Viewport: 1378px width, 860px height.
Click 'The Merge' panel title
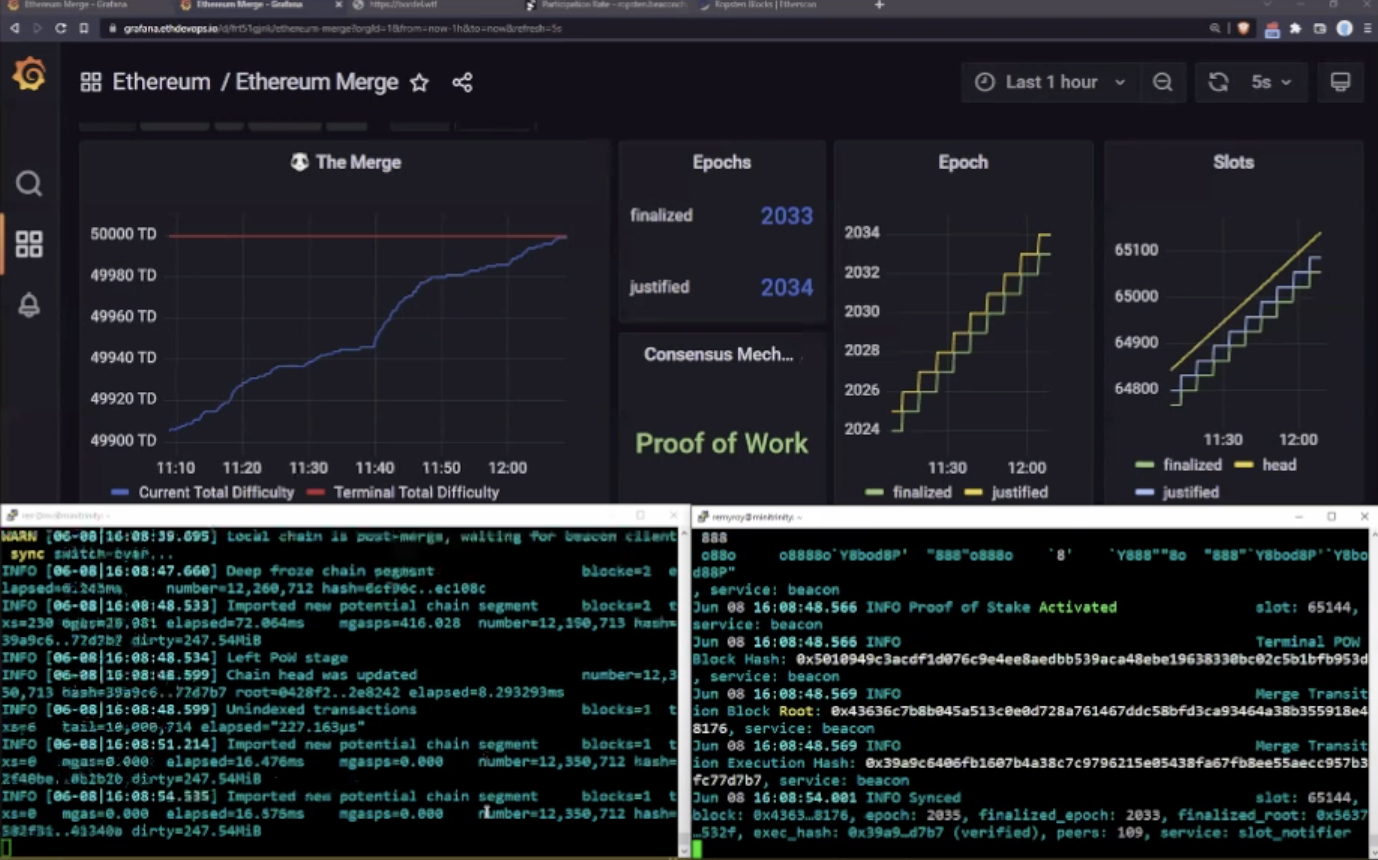358,162
